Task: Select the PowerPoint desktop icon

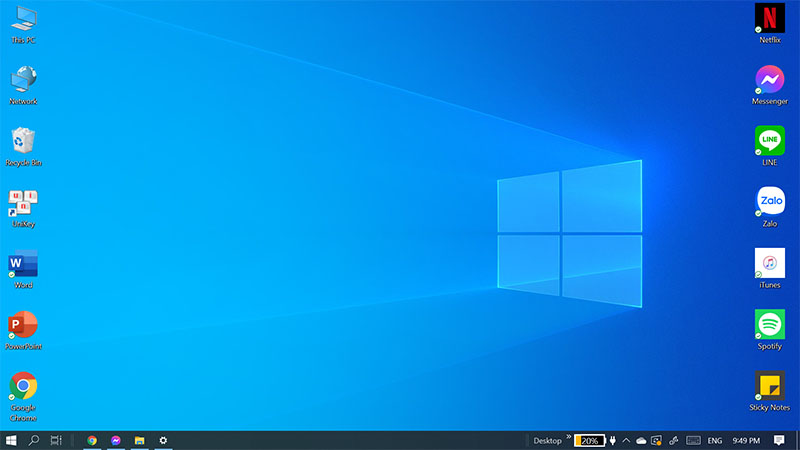Action: (x=23, y=330)
